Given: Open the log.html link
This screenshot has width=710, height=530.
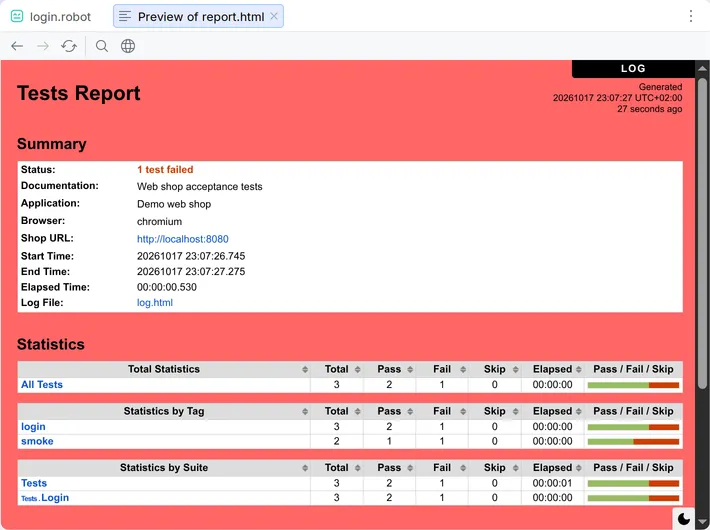Looking at the screenshot, I should (154, 302).
